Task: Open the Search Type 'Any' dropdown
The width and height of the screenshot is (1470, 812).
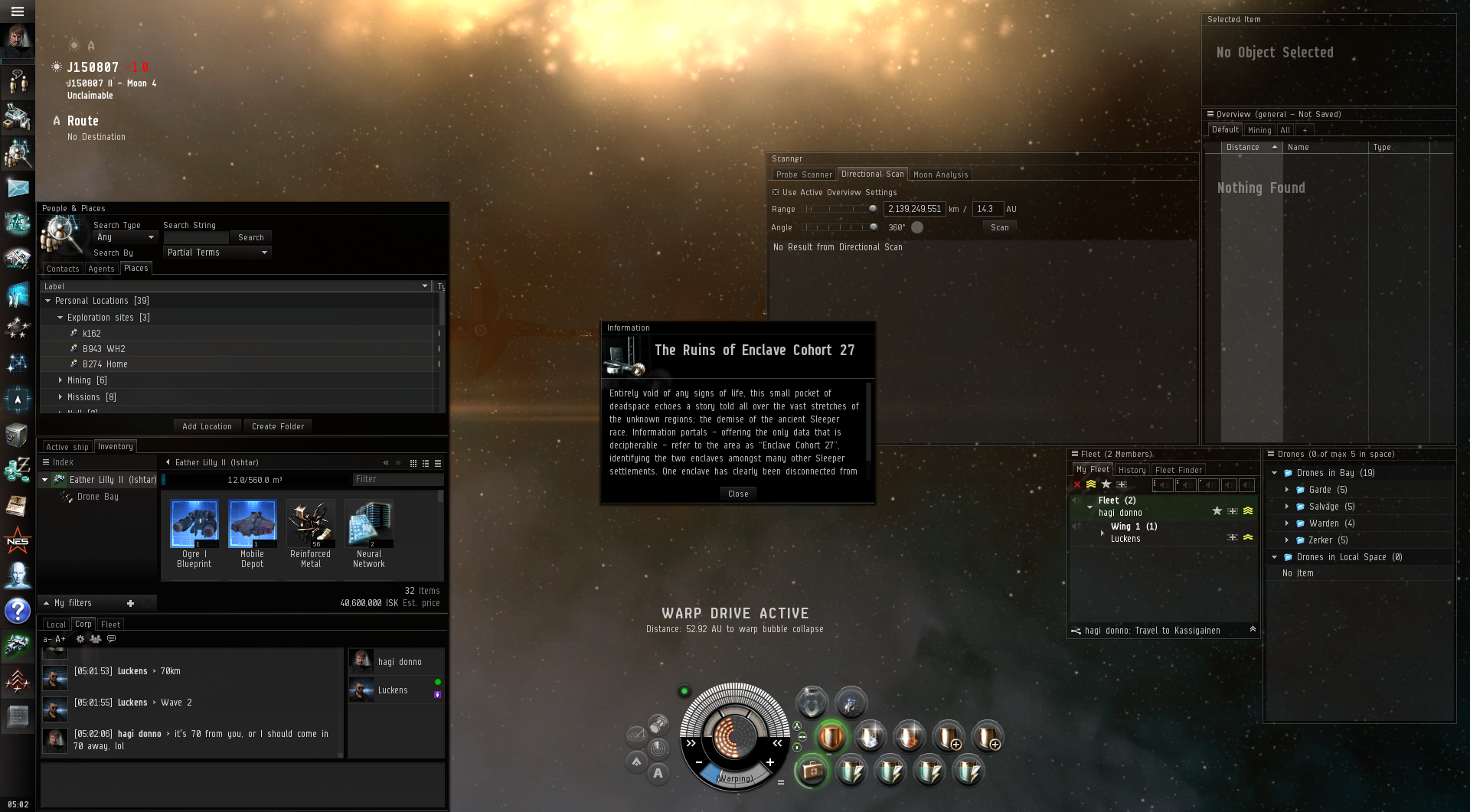Action: click(x=126, y=237)
